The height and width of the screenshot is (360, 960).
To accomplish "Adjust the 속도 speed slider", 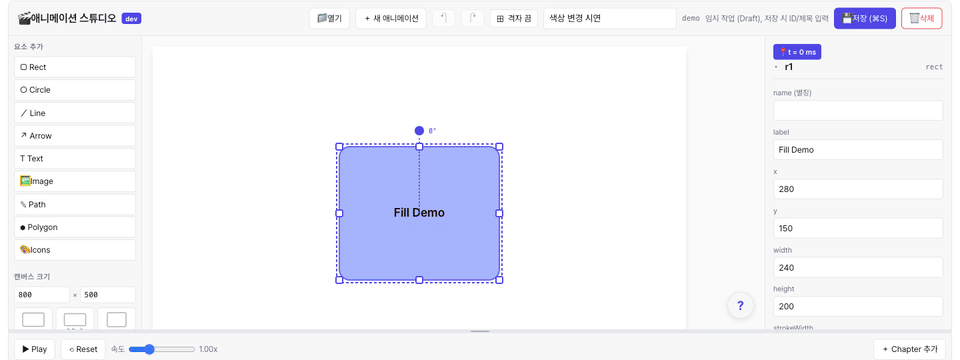I will pyautogui.click(x=162, y=349).
